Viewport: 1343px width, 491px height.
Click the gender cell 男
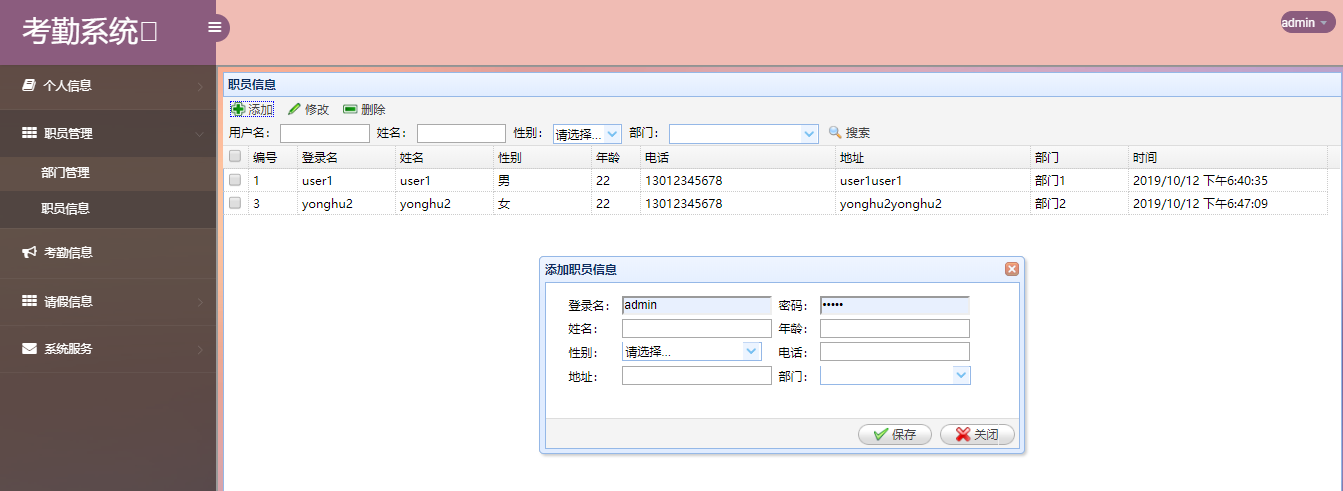tap(543, 181)
